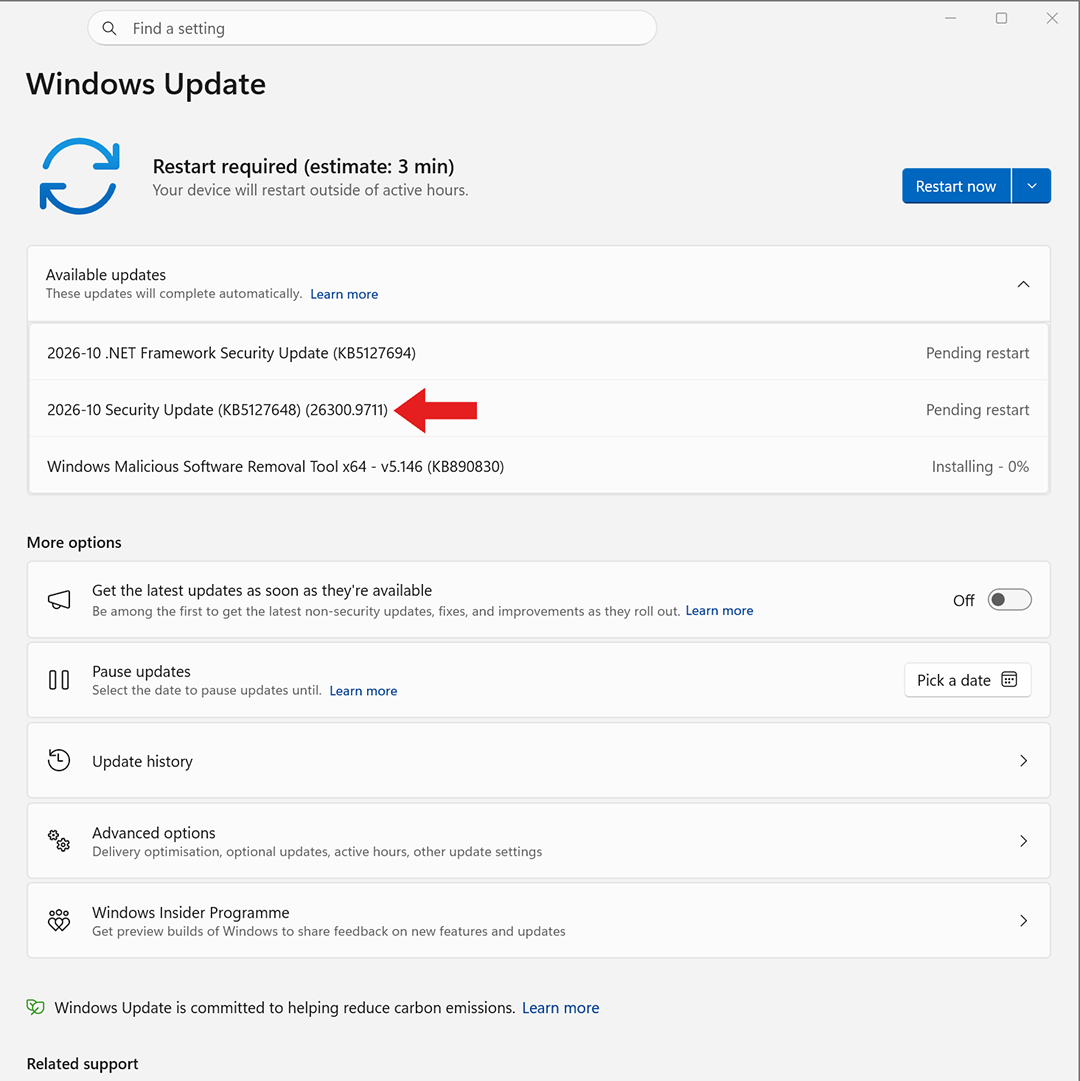1080x1081 pixels.
Task: Open Learn more link for latest updates
Action: pos(719,611)
